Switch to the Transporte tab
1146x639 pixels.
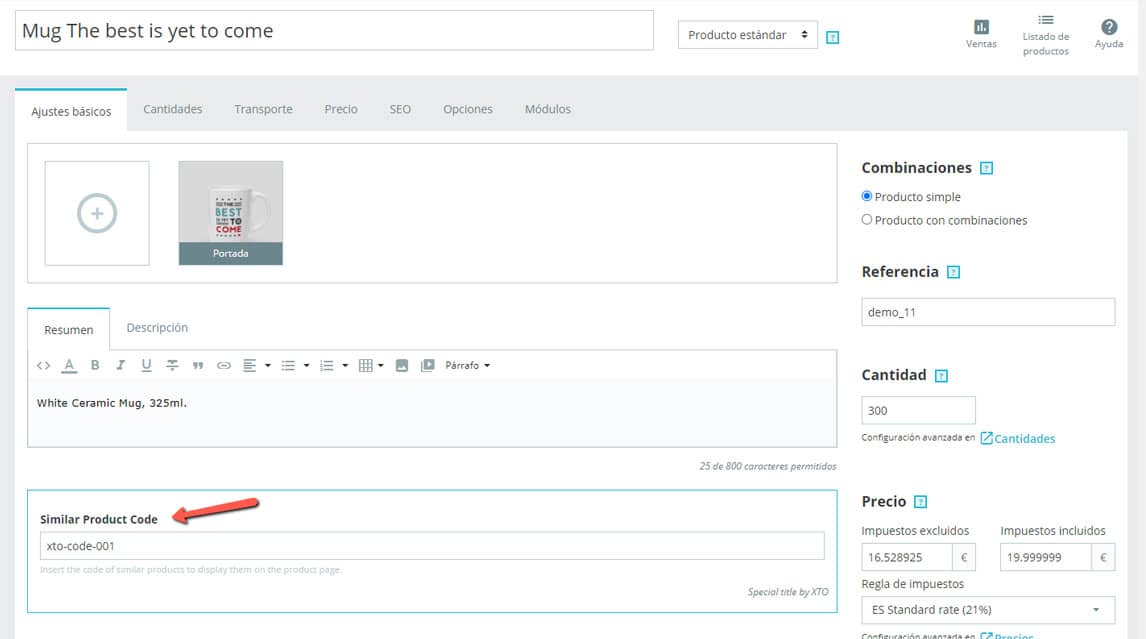pyautogui.click(x=263, y=109)
